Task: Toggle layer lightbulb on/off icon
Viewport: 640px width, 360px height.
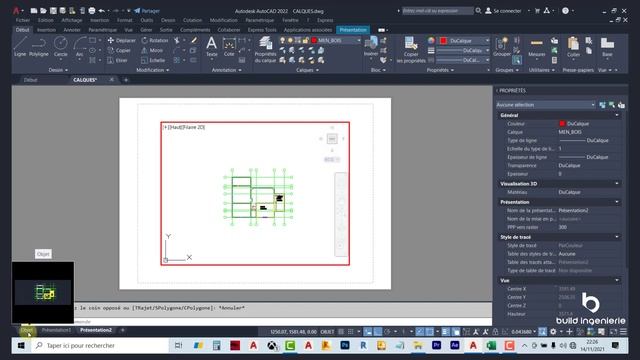Action: 282,40
